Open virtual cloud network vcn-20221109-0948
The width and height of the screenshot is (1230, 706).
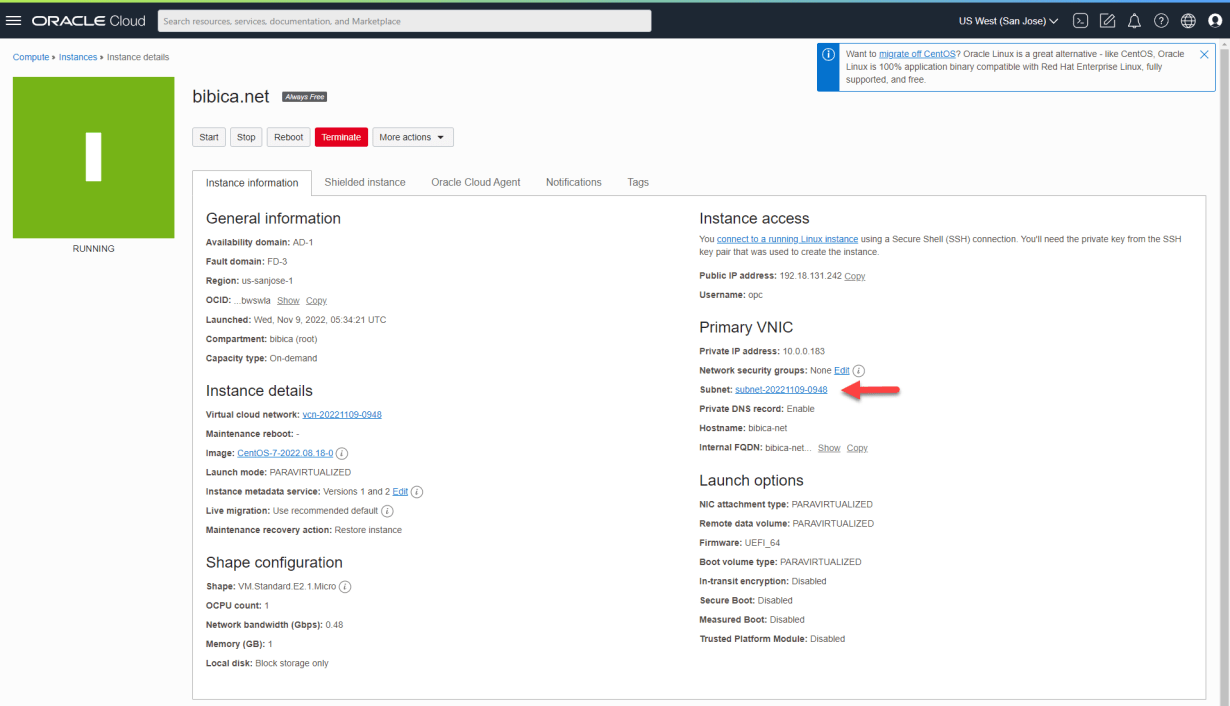point(342,415)
